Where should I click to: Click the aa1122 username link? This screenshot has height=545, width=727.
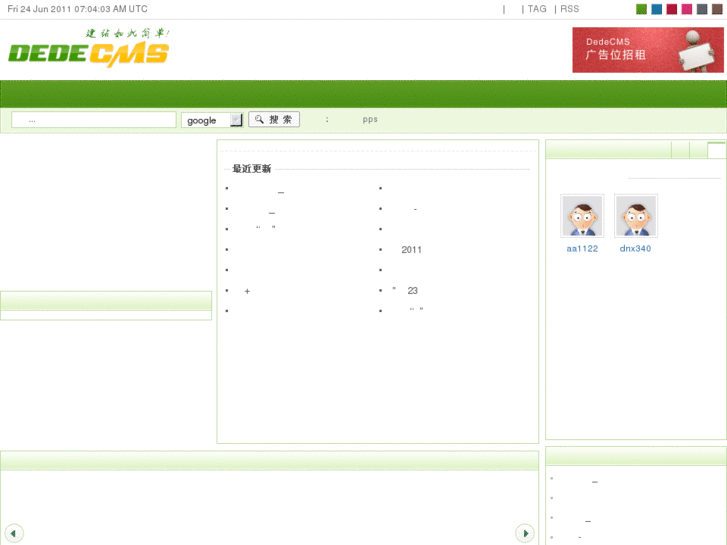(x=582, y=249)
